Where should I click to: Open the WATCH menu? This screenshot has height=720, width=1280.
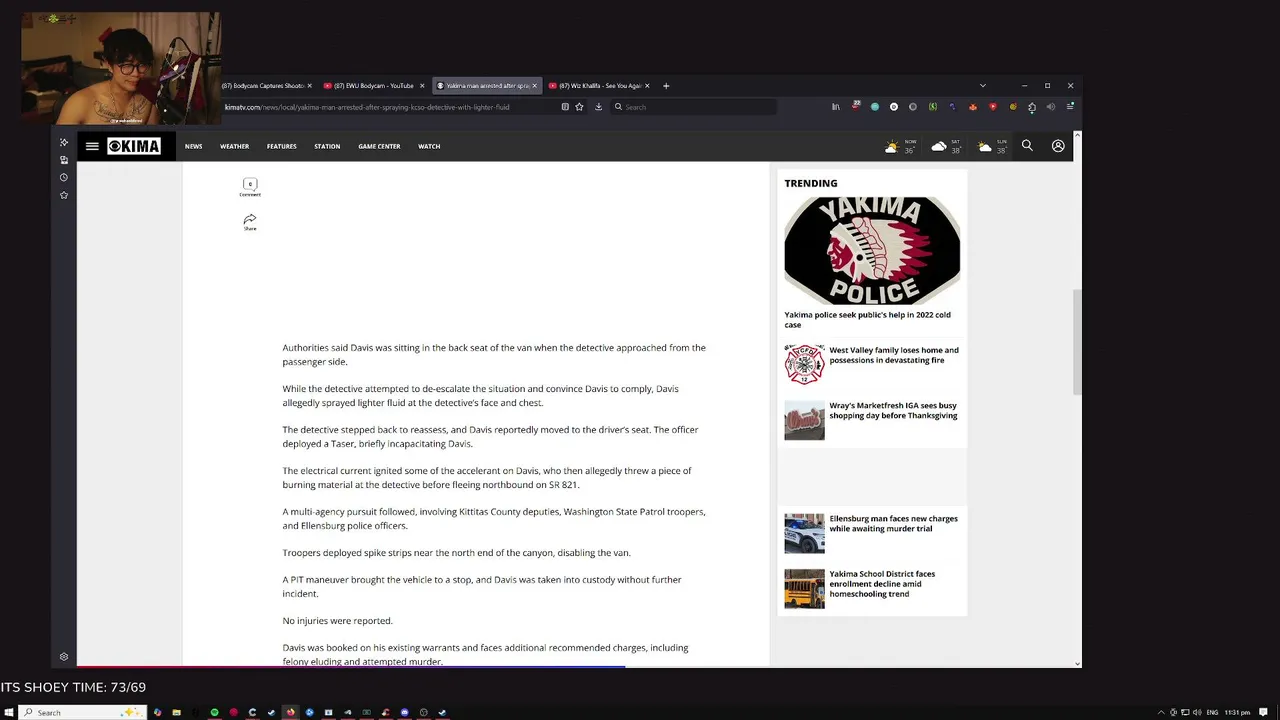[x=429, y=146]
